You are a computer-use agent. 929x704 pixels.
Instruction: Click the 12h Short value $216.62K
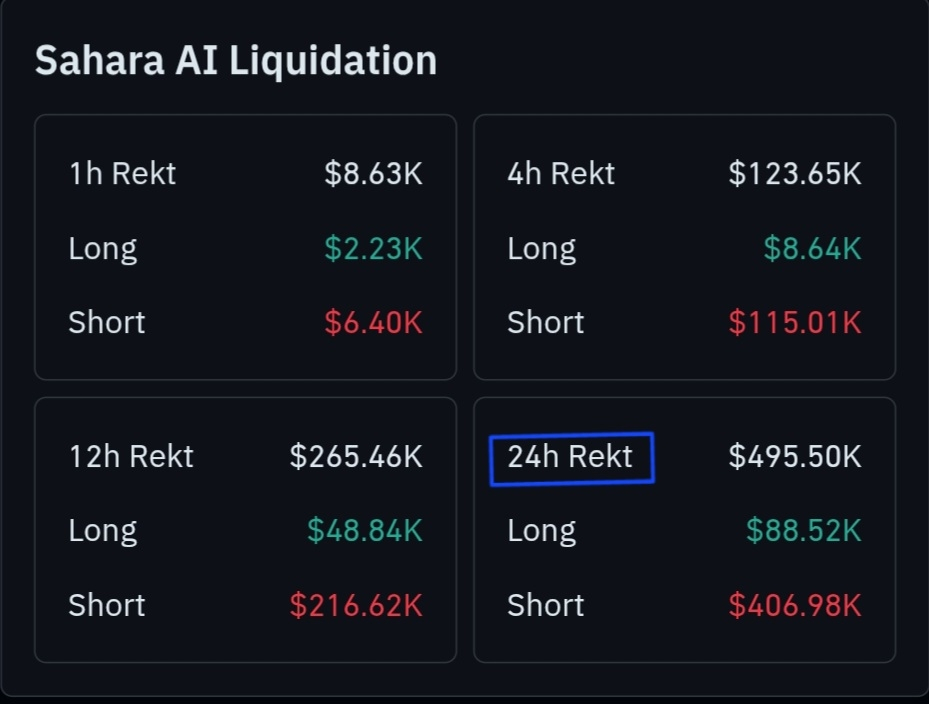(356, 605)
